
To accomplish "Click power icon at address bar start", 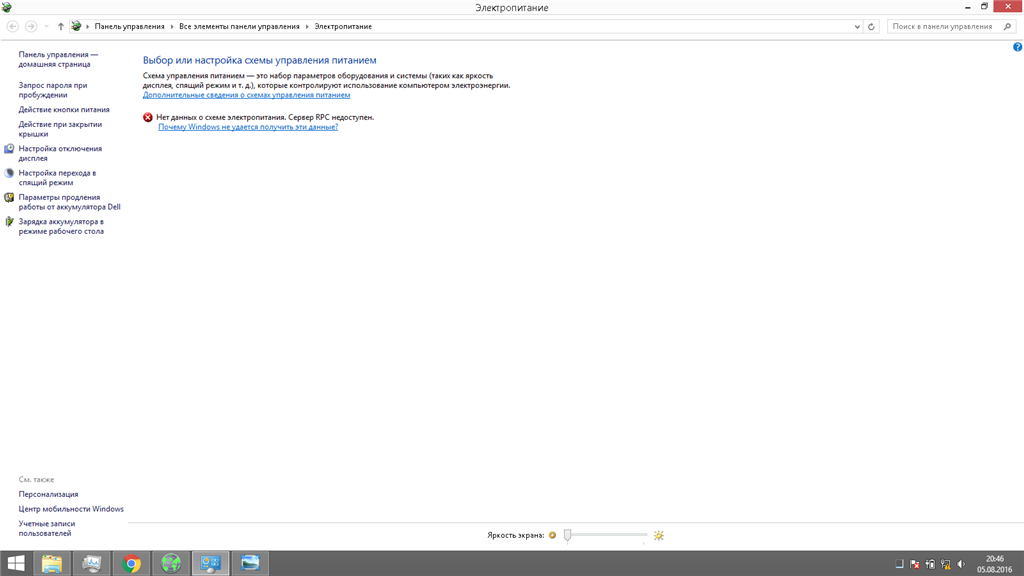I will click(76, 27).
